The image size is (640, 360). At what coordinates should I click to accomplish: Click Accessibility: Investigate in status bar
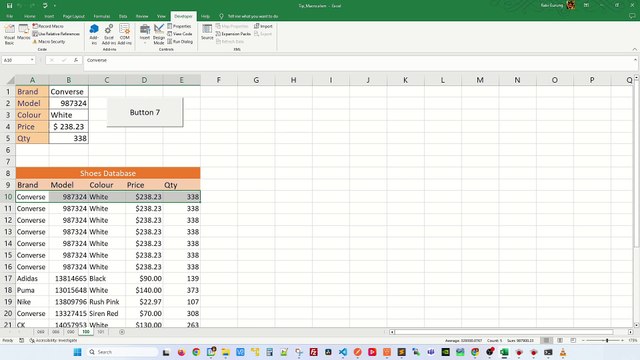click(x=53, y=340)
